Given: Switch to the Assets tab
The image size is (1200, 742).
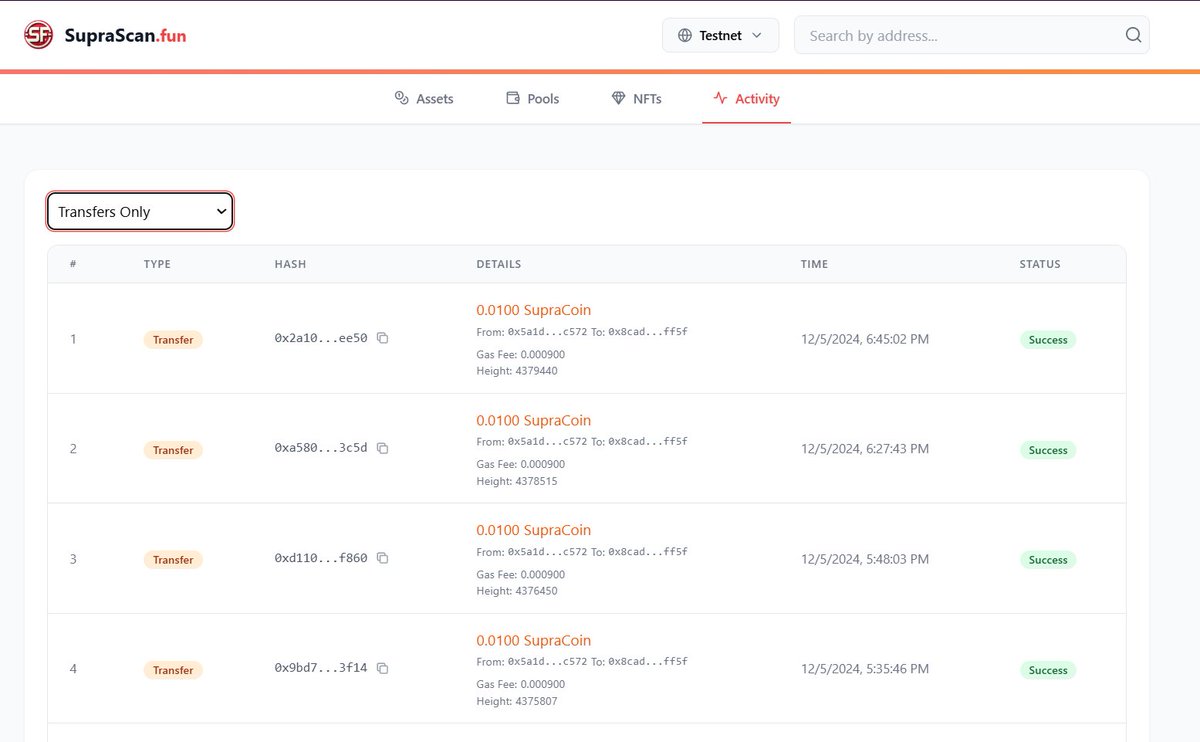Looking at the screenshot, I should (x=424, y=98).
